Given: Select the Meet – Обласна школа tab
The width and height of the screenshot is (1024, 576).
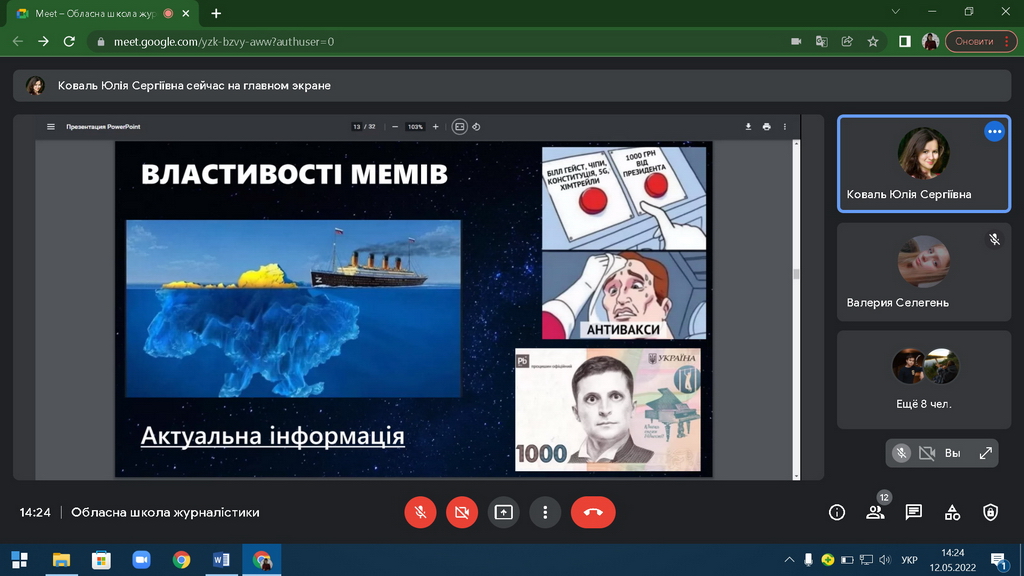Looking at the screenshot, I should [x=103, y=14].
